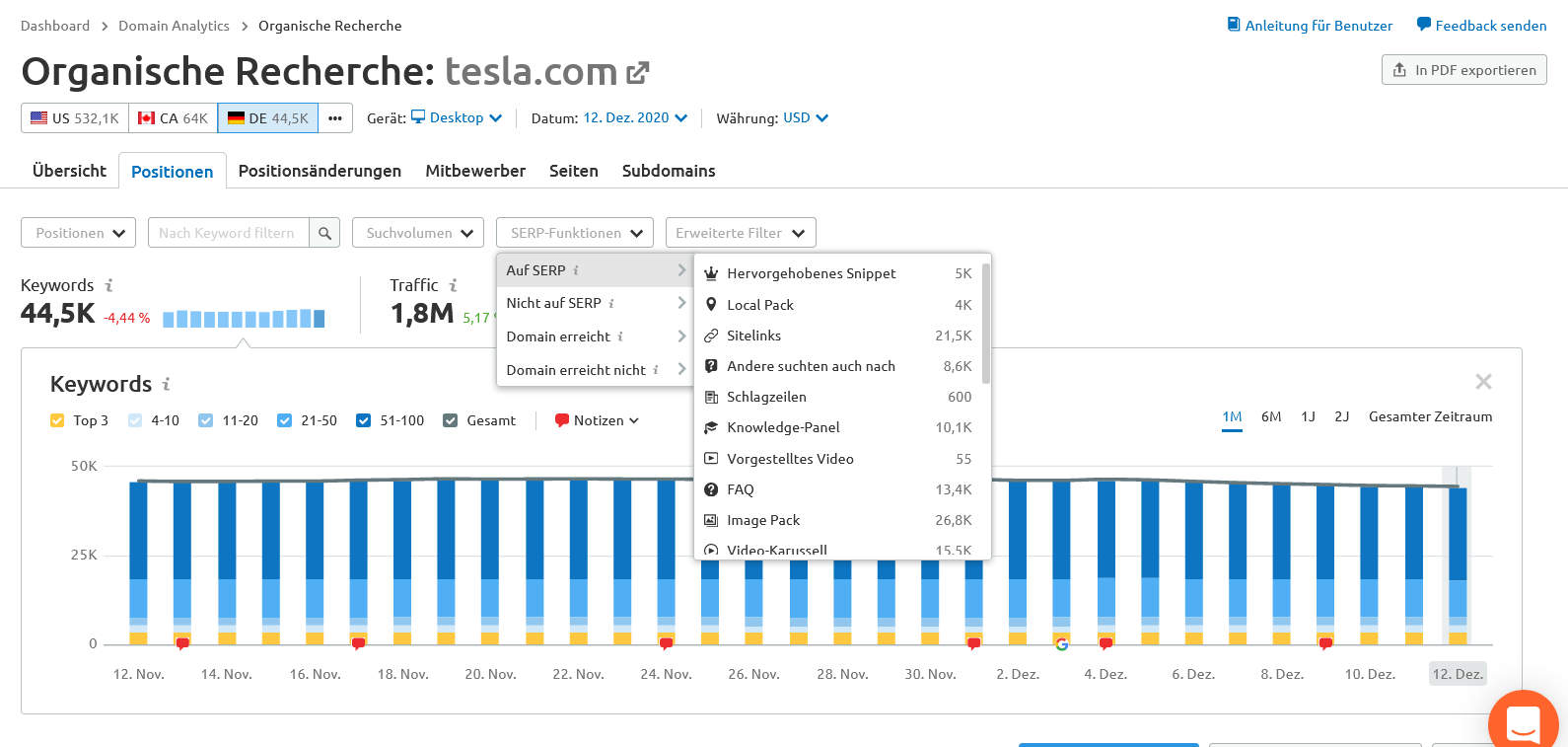Go to Dashboard breadcrumb
Image resolution: width=1568 pixels, height=747 pixels.
[55, 26]
